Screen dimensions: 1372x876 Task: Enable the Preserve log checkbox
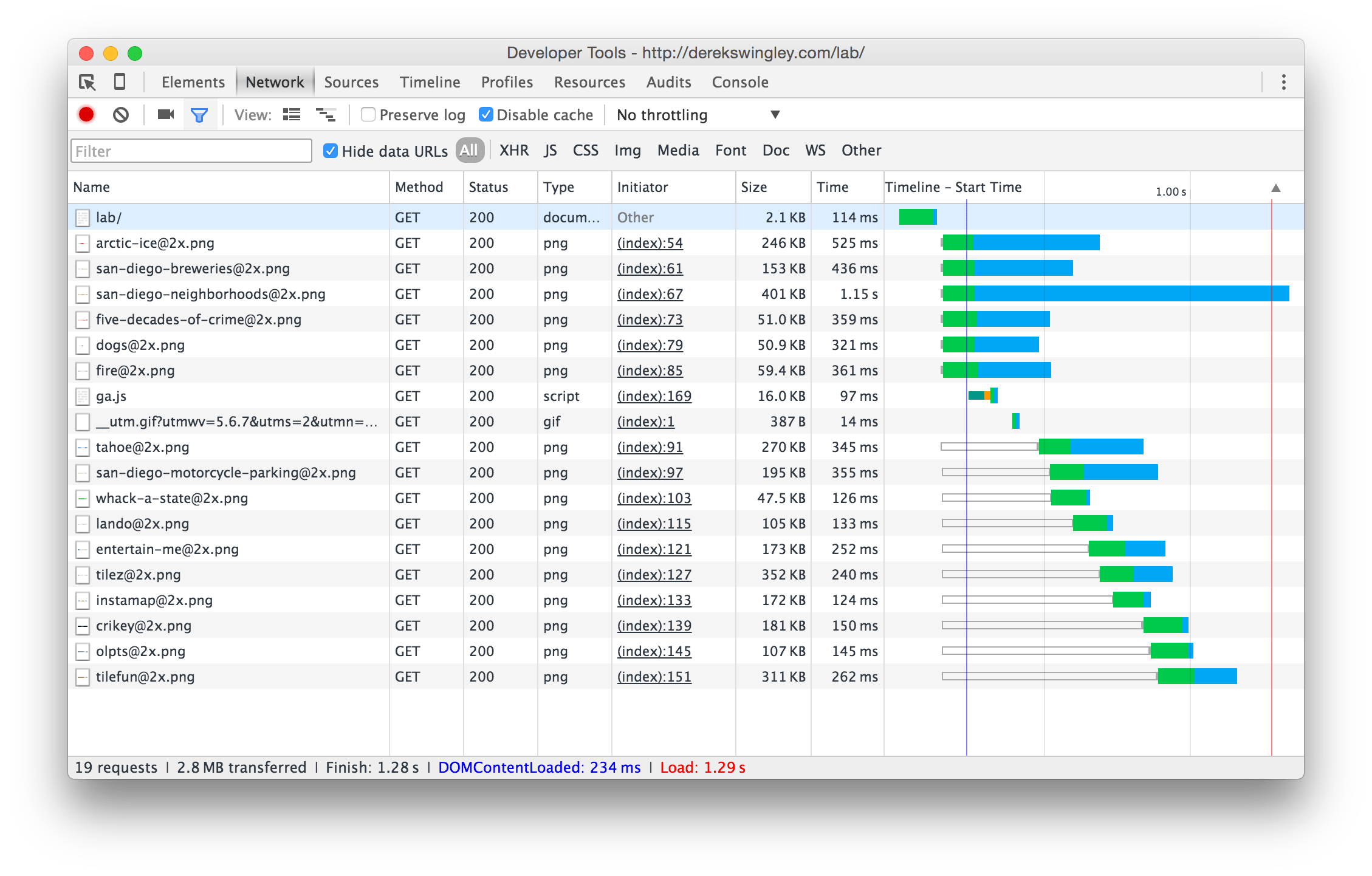[x=368, y=115]
